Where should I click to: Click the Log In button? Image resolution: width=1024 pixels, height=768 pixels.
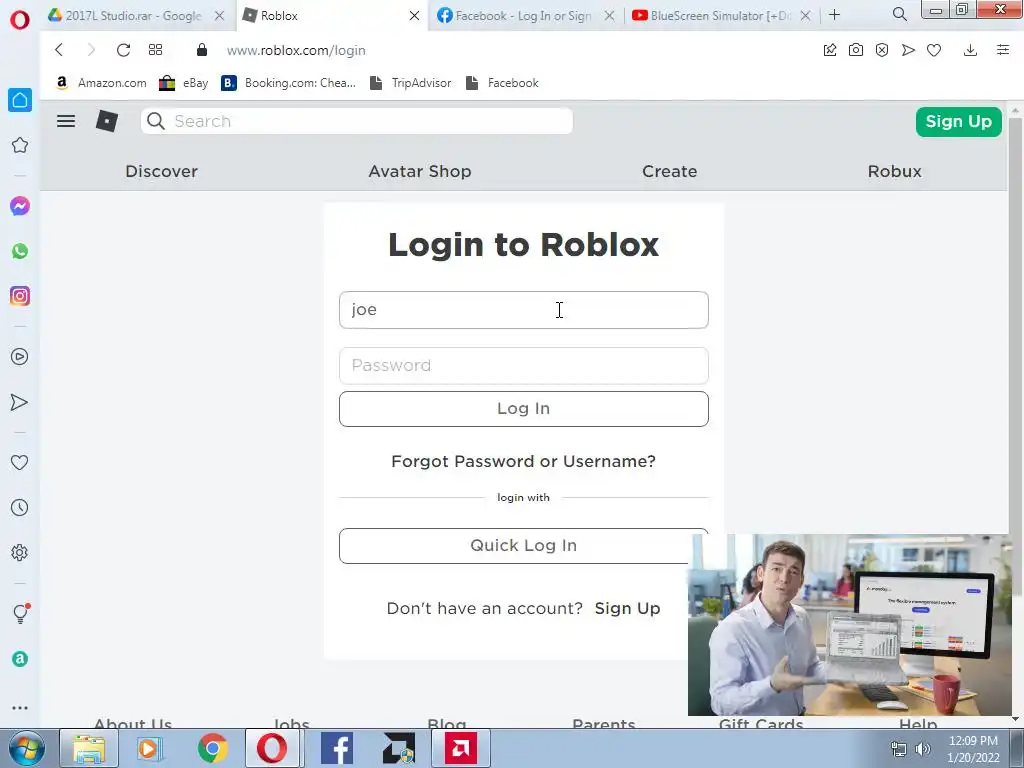point(524,409)
